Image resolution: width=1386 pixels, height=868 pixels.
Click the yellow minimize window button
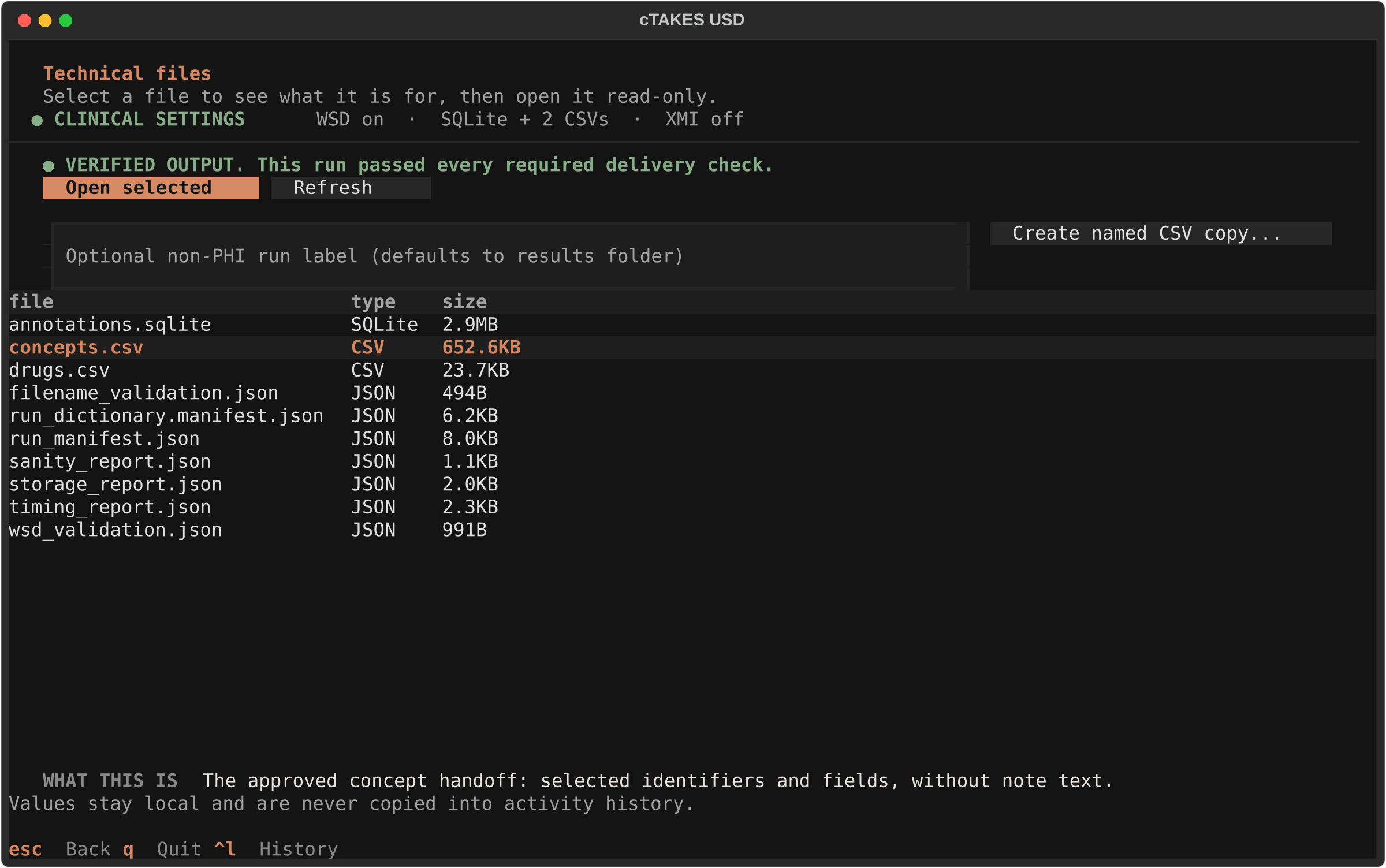coord(45,21)
